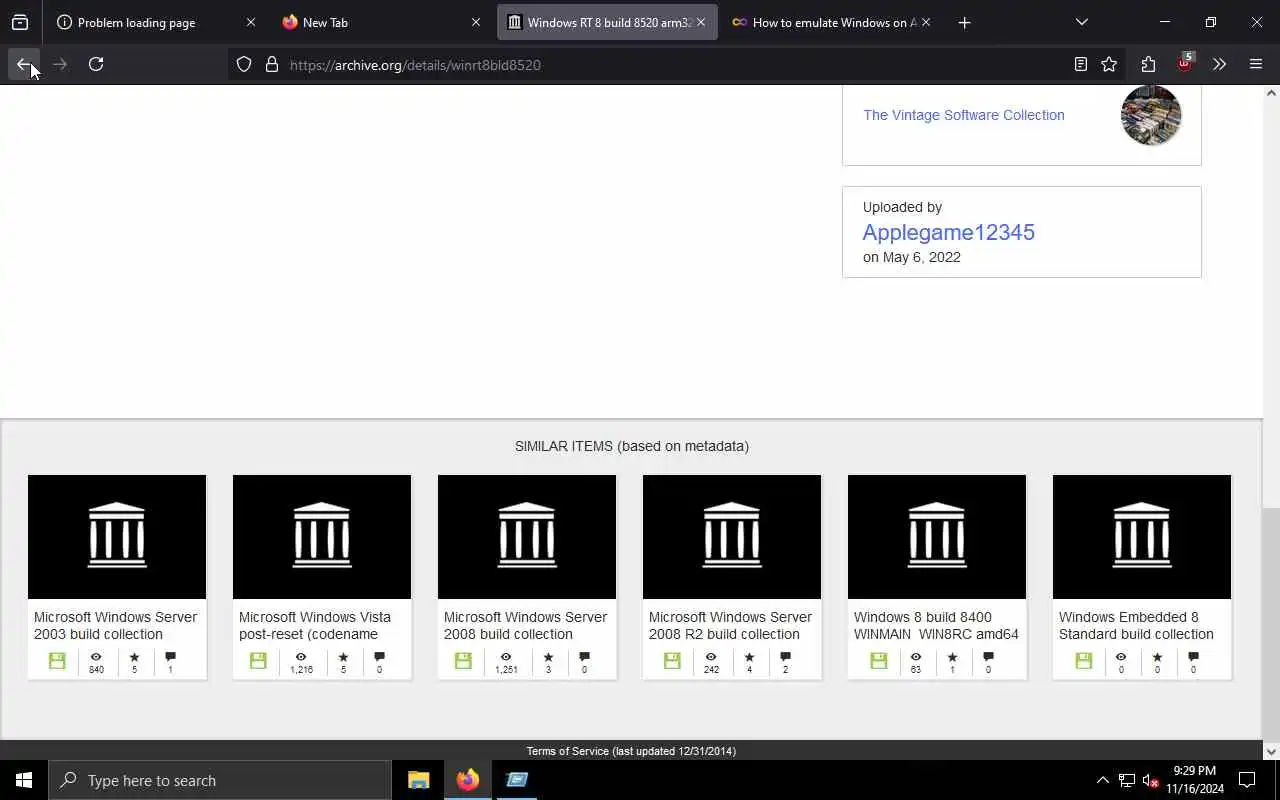The image size is (1280, 800).
Task: Click reviews bubble on Windows Embedded 8 card
Action: point(1193,657)
